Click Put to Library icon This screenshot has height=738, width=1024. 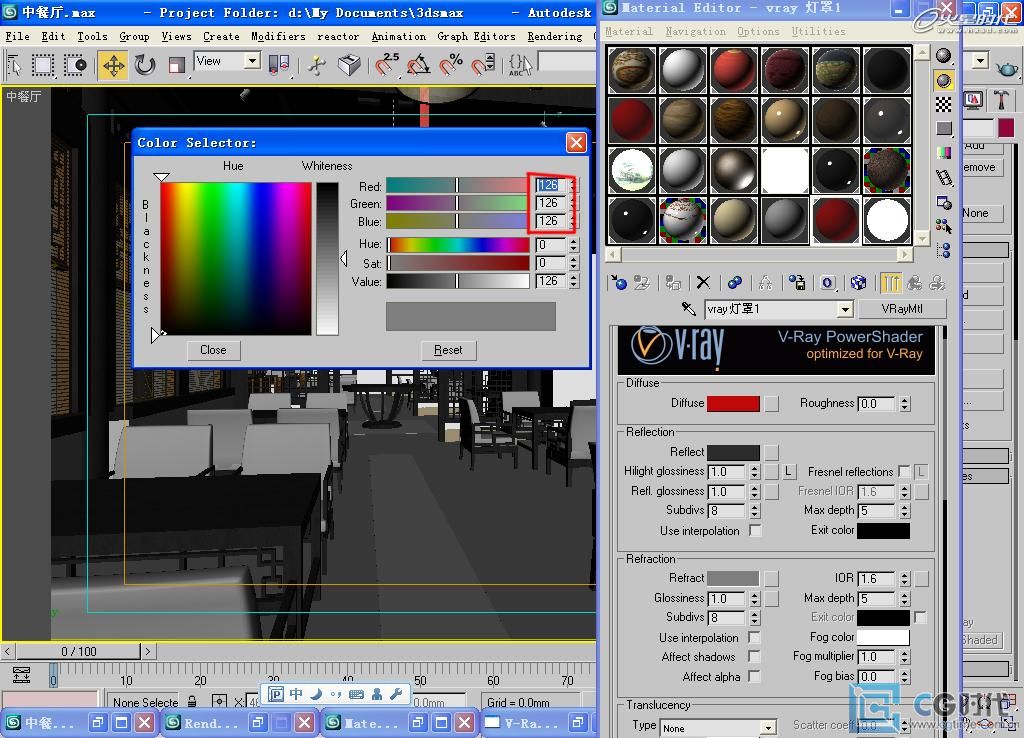pos(796,282)
